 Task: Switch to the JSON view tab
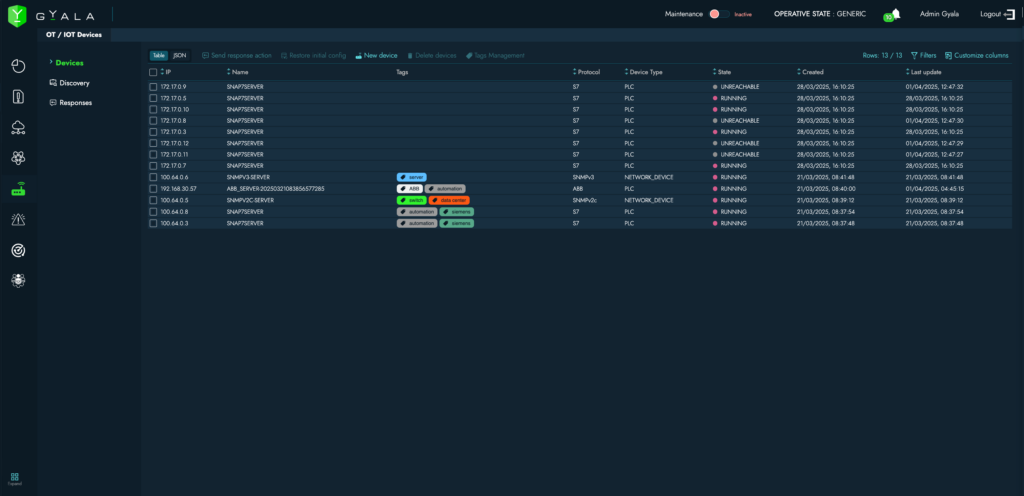(x=179, y=56)
